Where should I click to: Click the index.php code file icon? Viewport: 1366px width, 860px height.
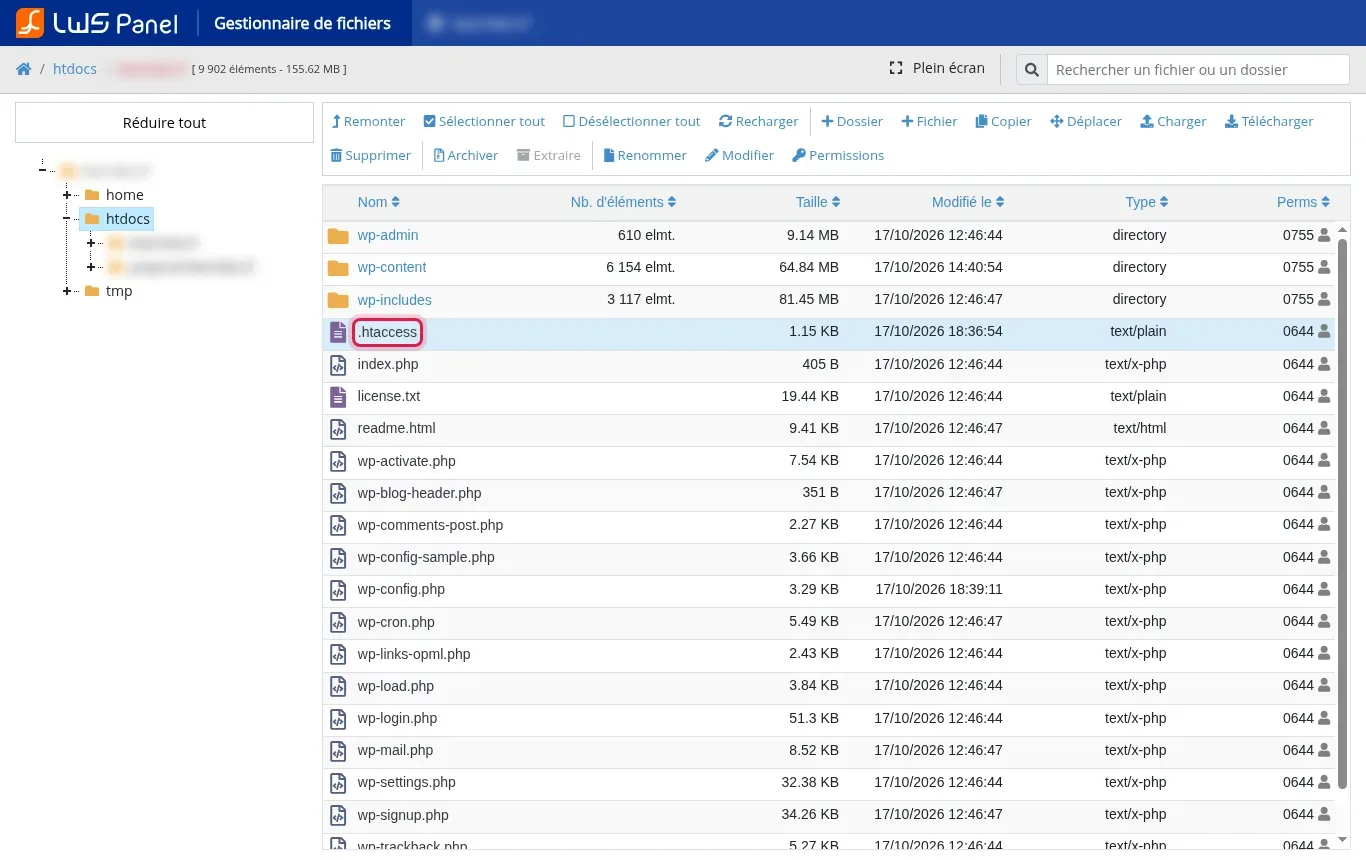(x=338, y=365)
